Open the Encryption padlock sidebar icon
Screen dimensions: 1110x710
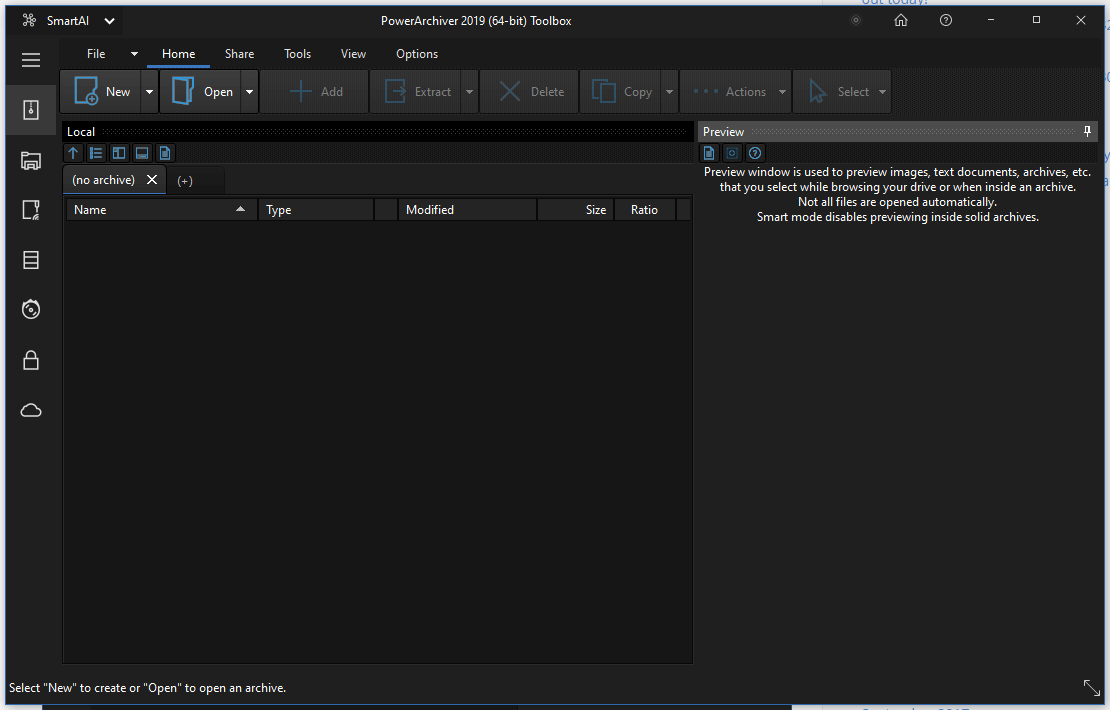point(30,360)
